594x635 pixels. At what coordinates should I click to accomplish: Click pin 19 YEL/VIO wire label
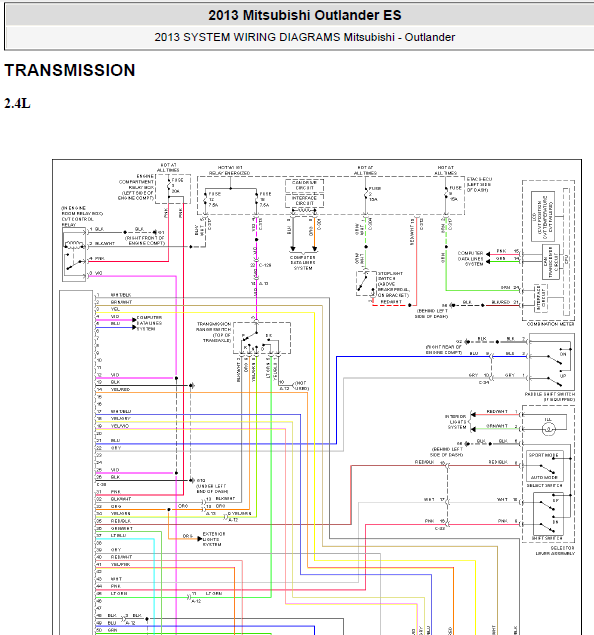pyautogui.click(x=119, y=426)
